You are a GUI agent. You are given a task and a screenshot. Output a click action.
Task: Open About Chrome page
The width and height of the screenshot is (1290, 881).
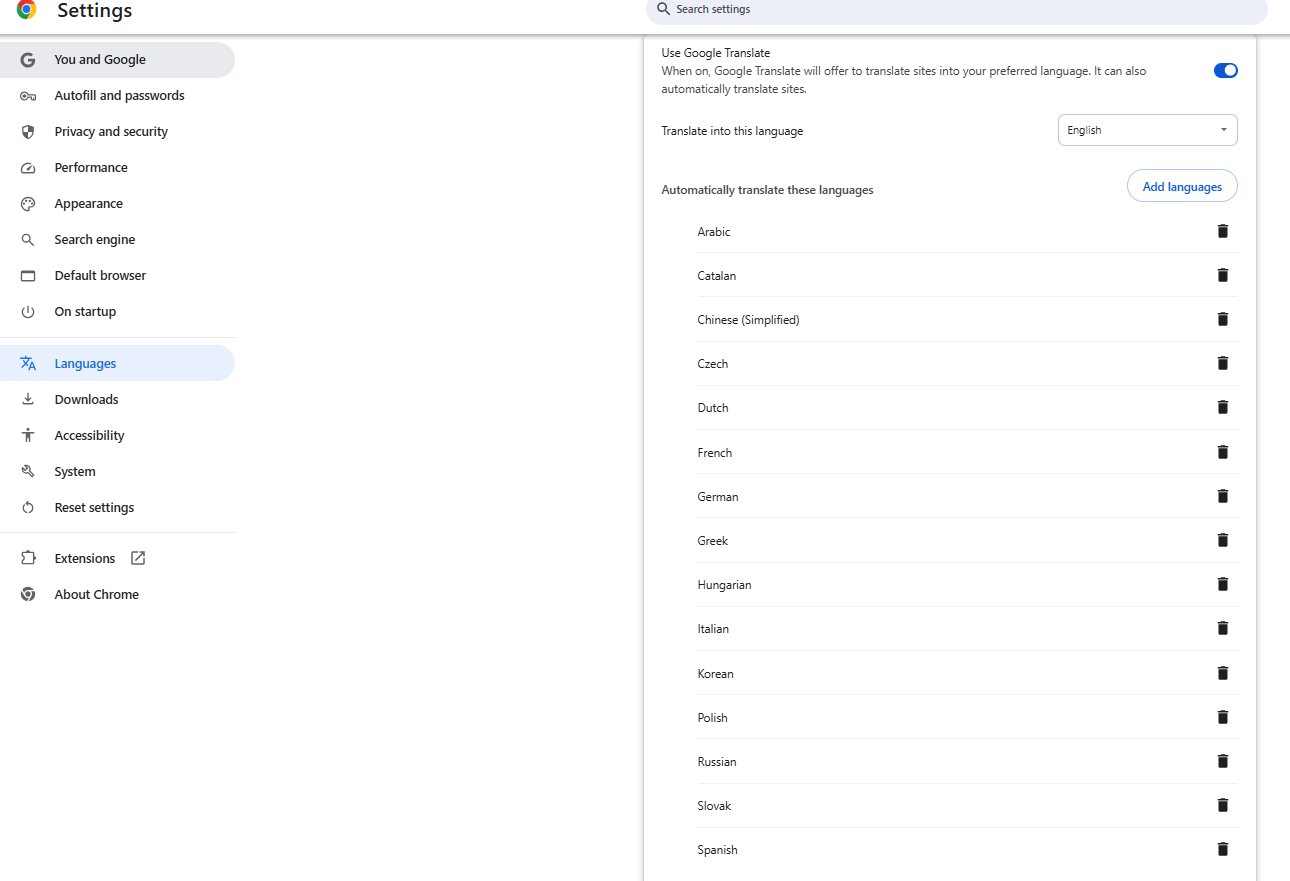[x=96, y=594]
